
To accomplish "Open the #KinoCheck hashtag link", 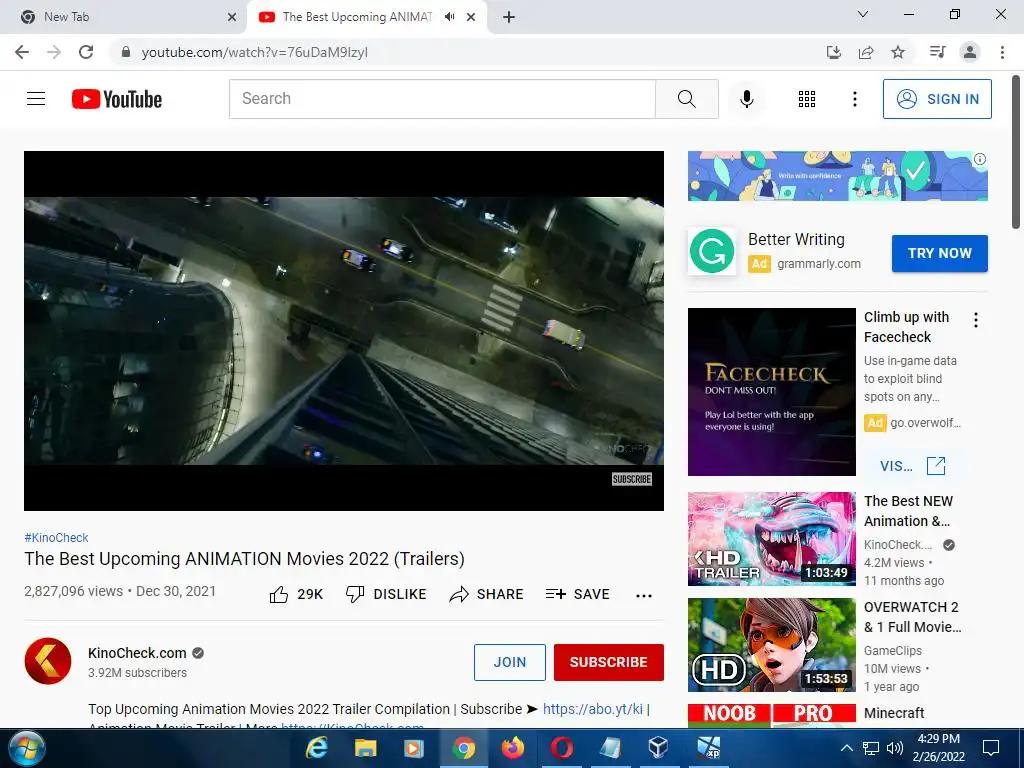I will coord(56,537).
